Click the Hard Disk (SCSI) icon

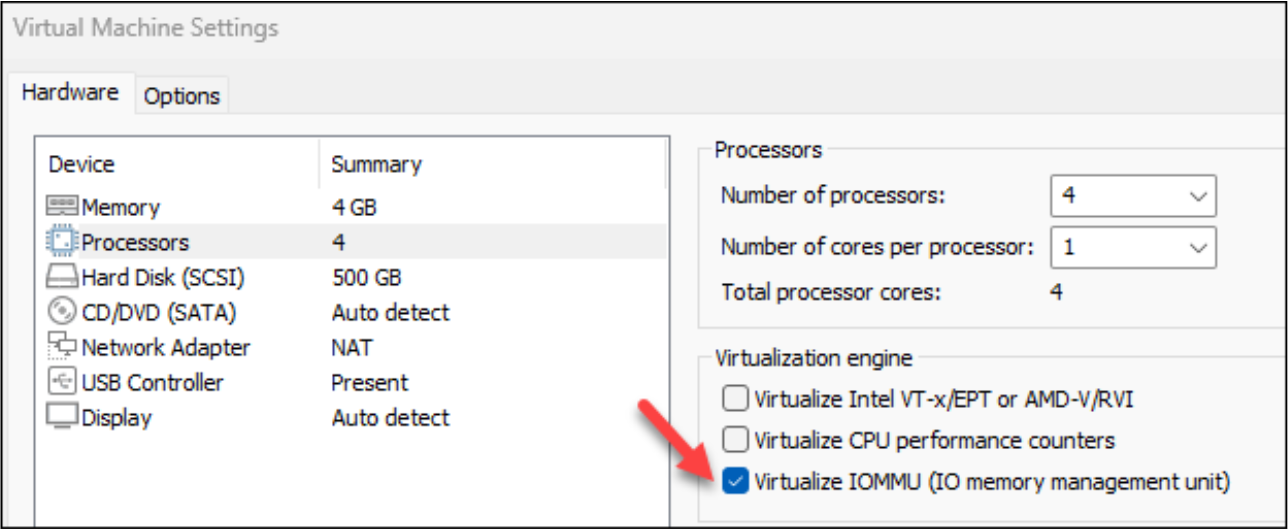click(63, 277)
